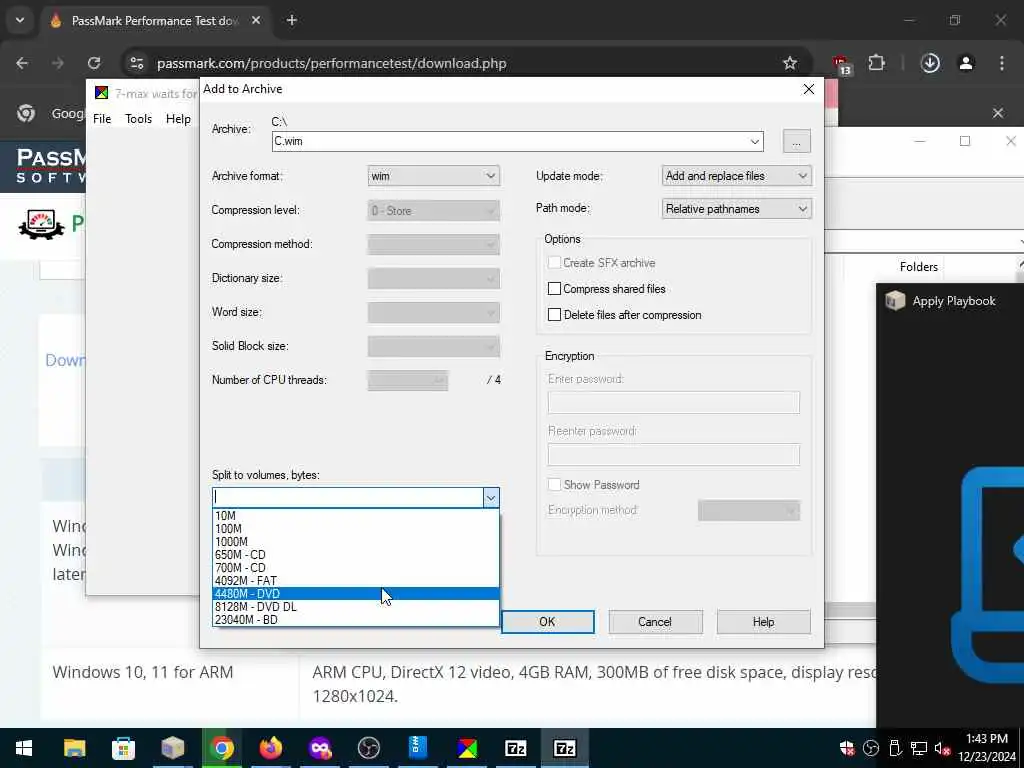
Task: Open the Path mode dropdown
Action: [737, 209]
